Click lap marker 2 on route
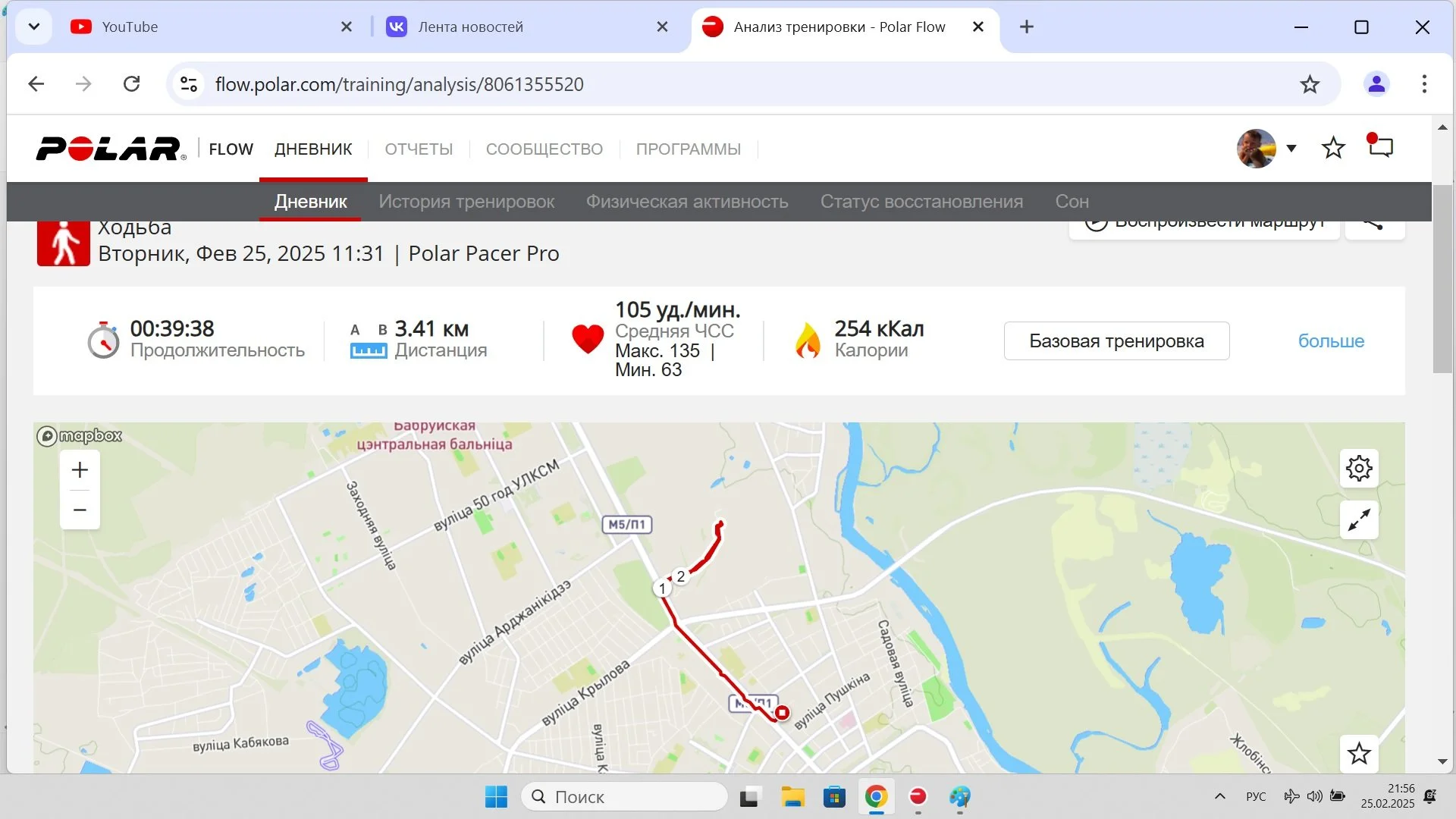Screen dimensions: 1456x819 681,576
